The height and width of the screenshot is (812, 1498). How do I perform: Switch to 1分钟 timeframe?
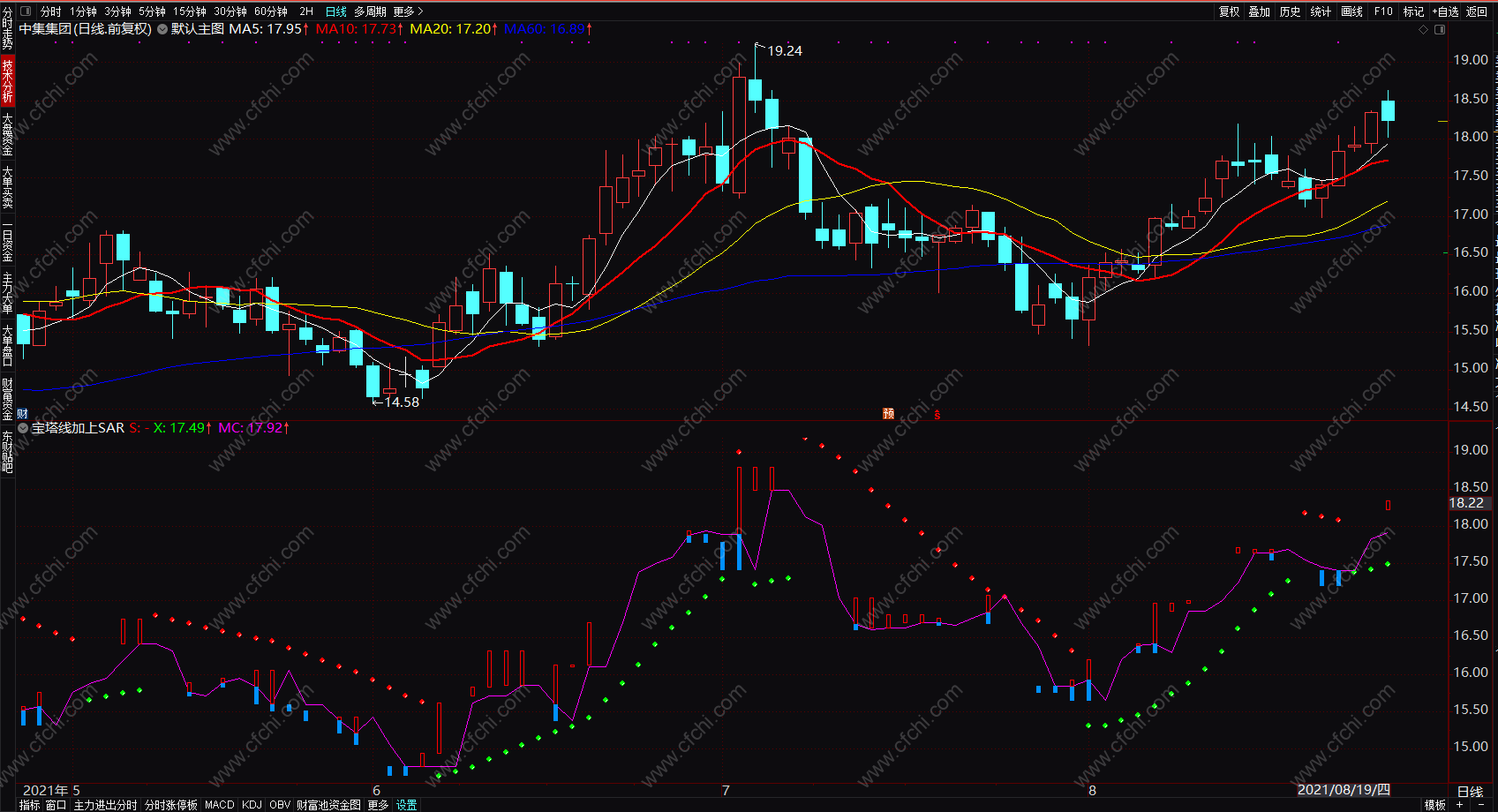[84, 11]
